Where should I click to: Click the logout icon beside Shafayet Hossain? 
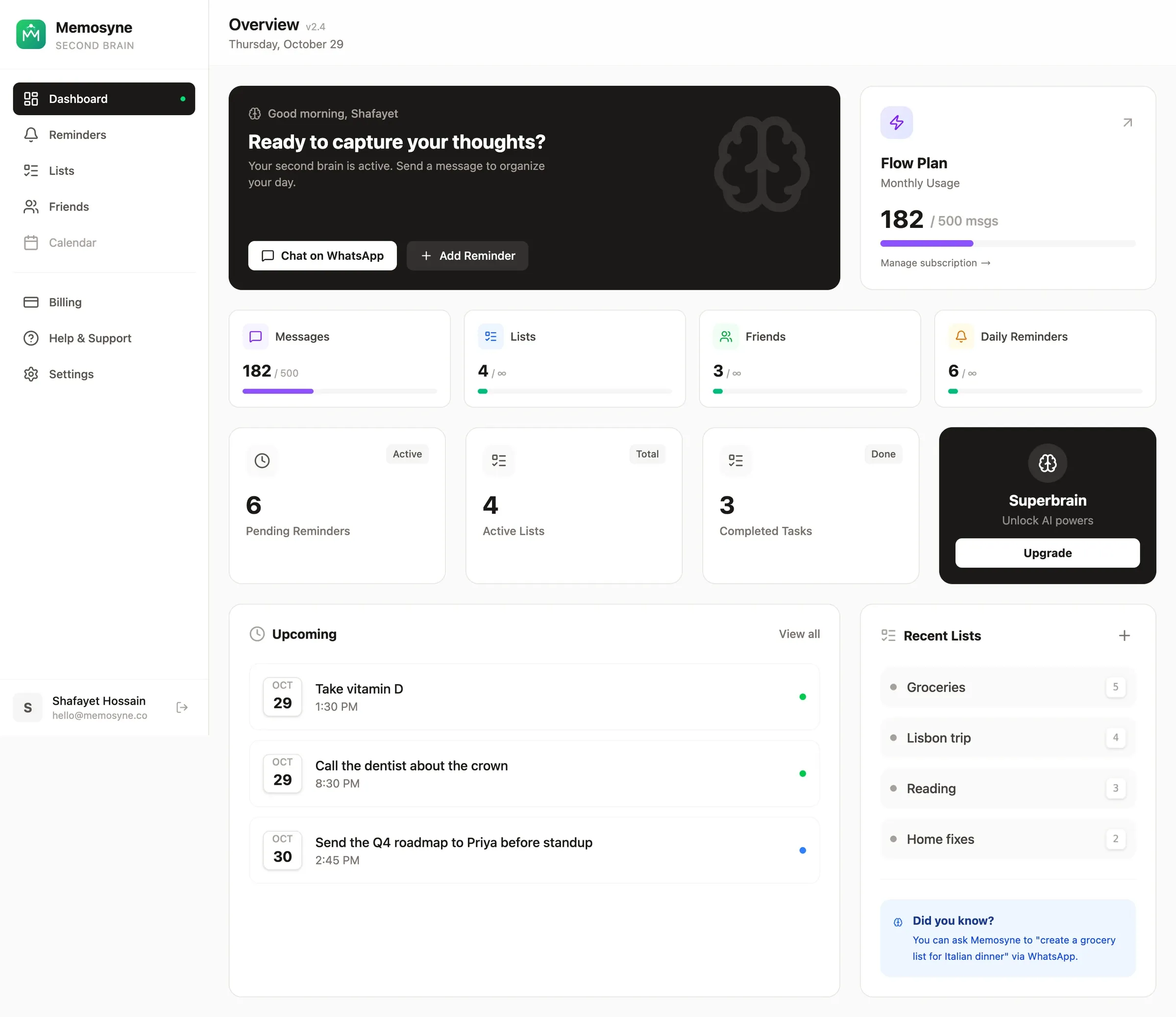pos(182,707)
